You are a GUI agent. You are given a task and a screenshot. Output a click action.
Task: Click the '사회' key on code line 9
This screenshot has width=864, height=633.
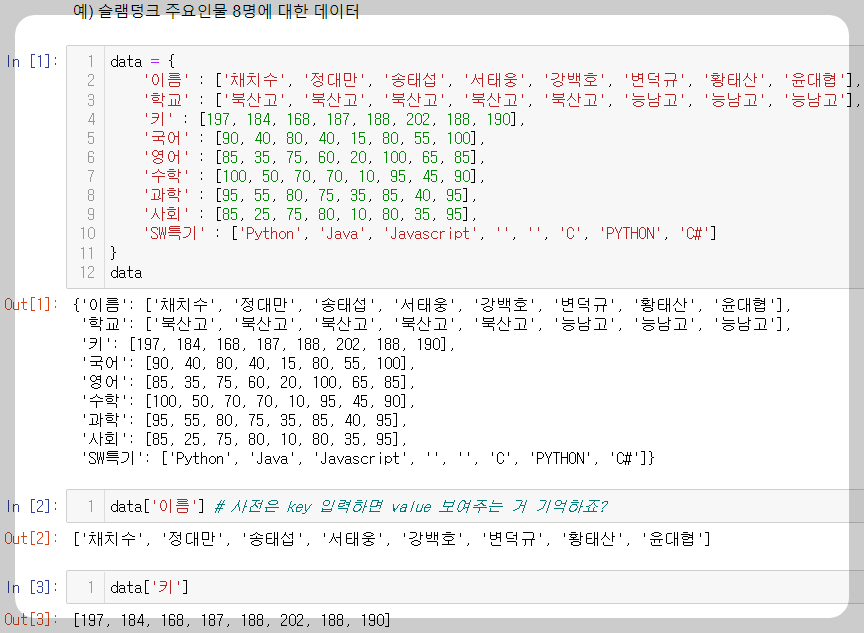pyautogui.click(x=166, y=214)
